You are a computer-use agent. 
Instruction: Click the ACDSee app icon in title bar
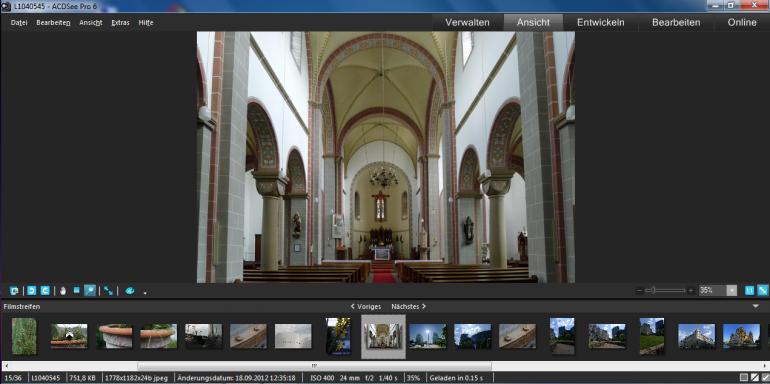(6, 7)
